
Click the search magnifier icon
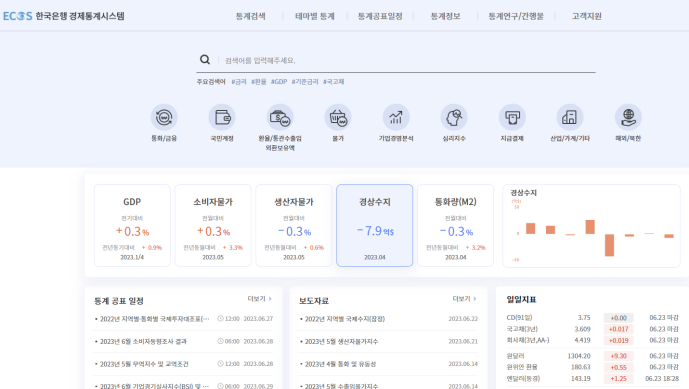(205, 59)
